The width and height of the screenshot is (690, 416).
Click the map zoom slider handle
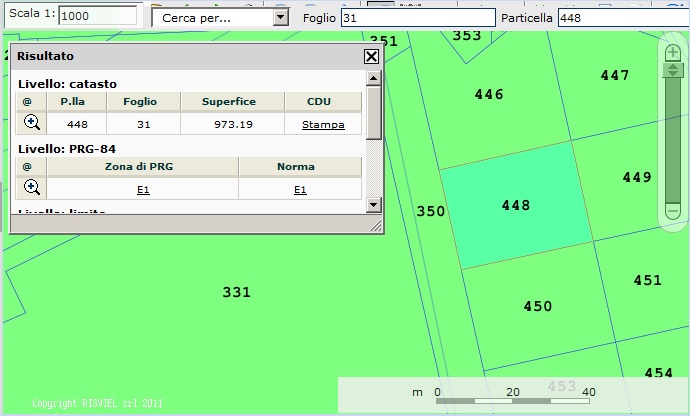tap(672, 70)
